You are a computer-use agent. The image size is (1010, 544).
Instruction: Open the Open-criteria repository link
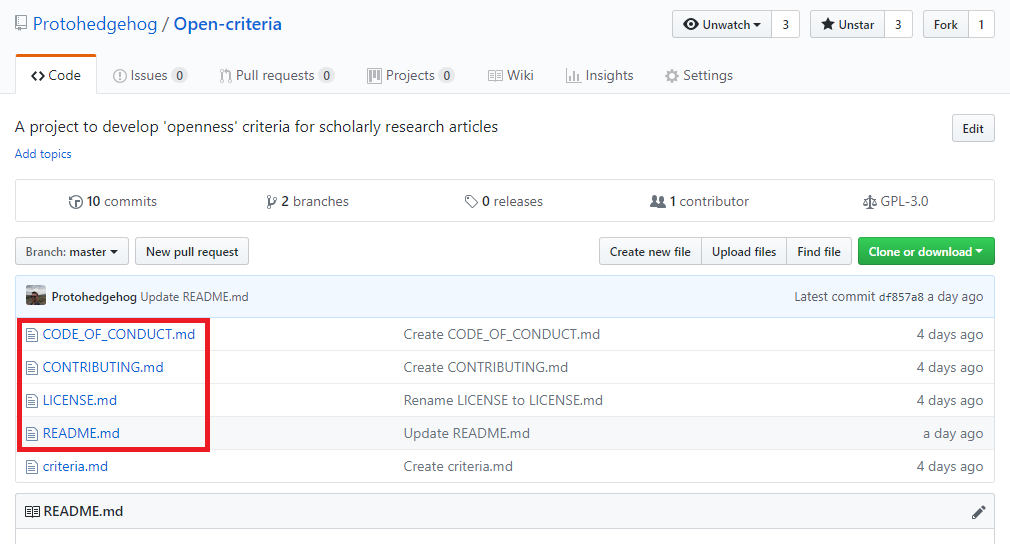click(227, 24)
